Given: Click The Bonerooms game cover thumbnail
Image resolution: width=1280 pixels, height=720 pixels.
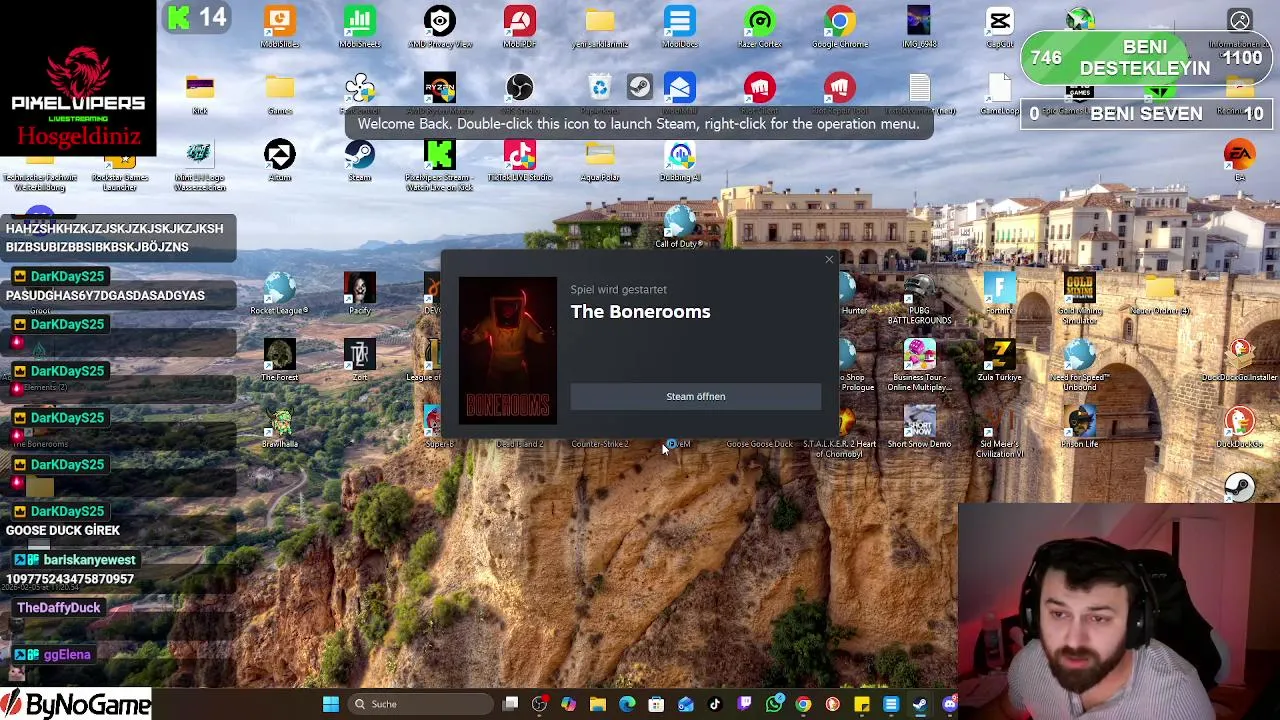Looking at the screenshot, I should point(508,351).
